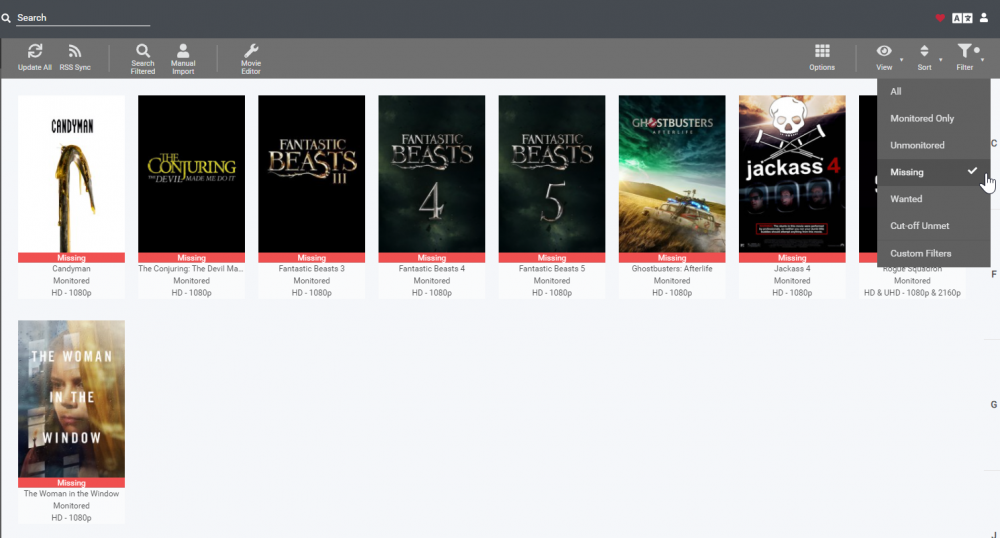Click 'The Woman in the Window' title text
This screenshot has width=1000, height=538.
(71, 494)
